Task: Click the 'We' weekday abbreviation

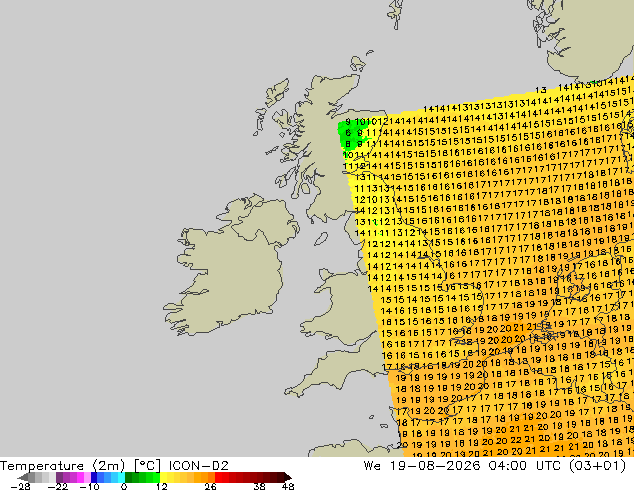Action: [372, 466]
